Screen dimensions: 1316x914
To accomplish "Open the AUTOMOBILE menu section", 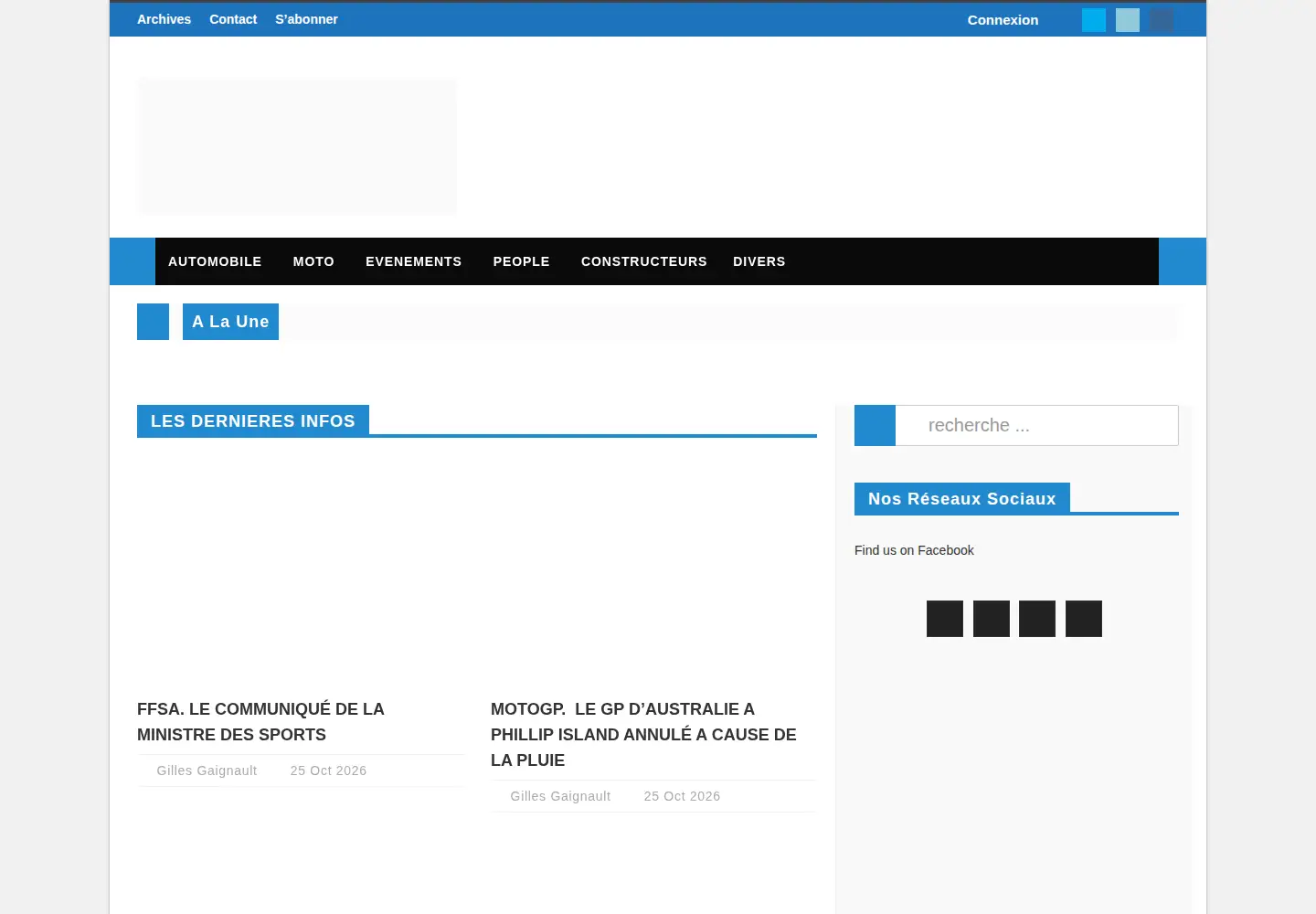I will (215, 261).
